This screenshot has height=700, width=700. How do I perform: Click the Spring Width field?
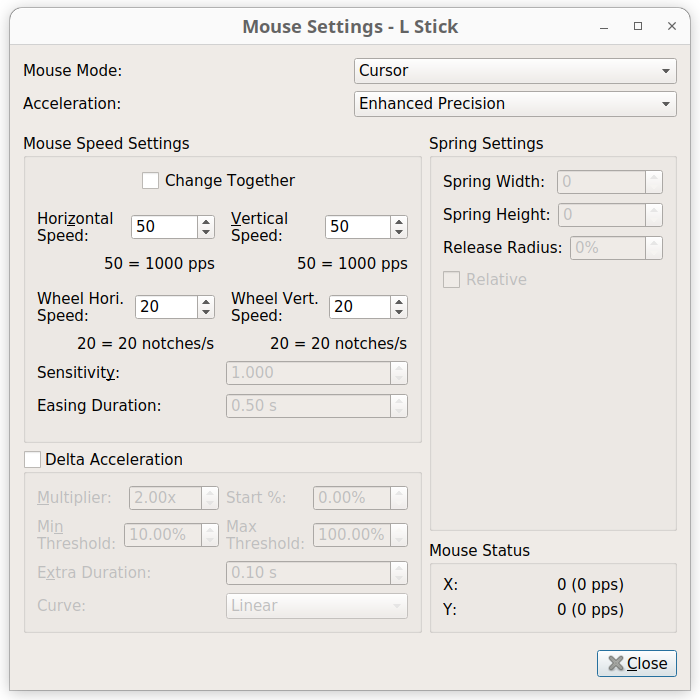click(601, 182)
